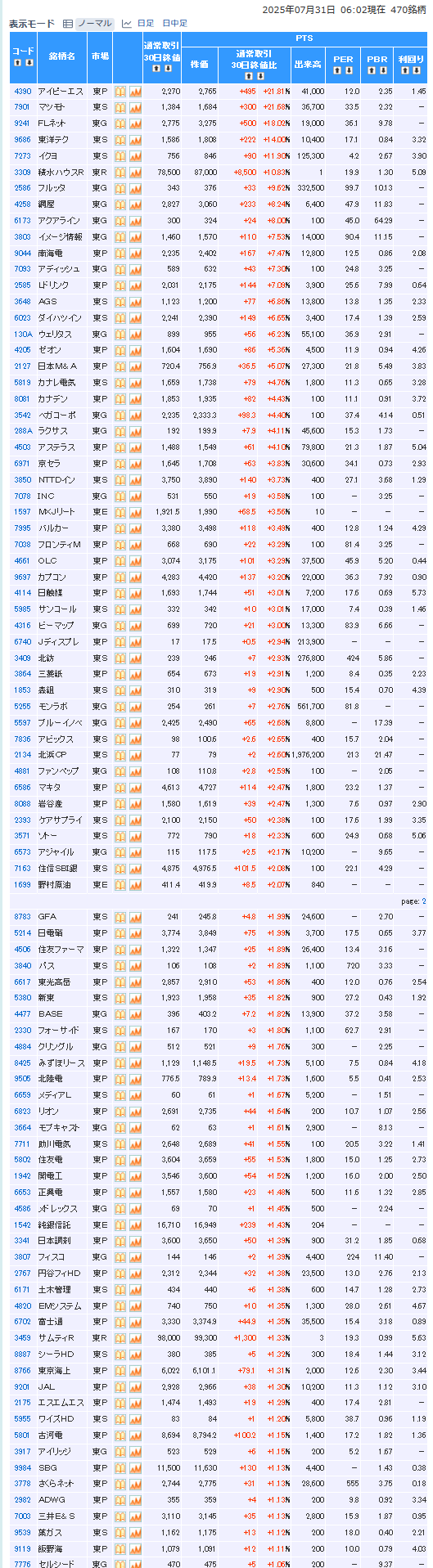Sort コード column ascending with up arrow

(x=18, y=63)
